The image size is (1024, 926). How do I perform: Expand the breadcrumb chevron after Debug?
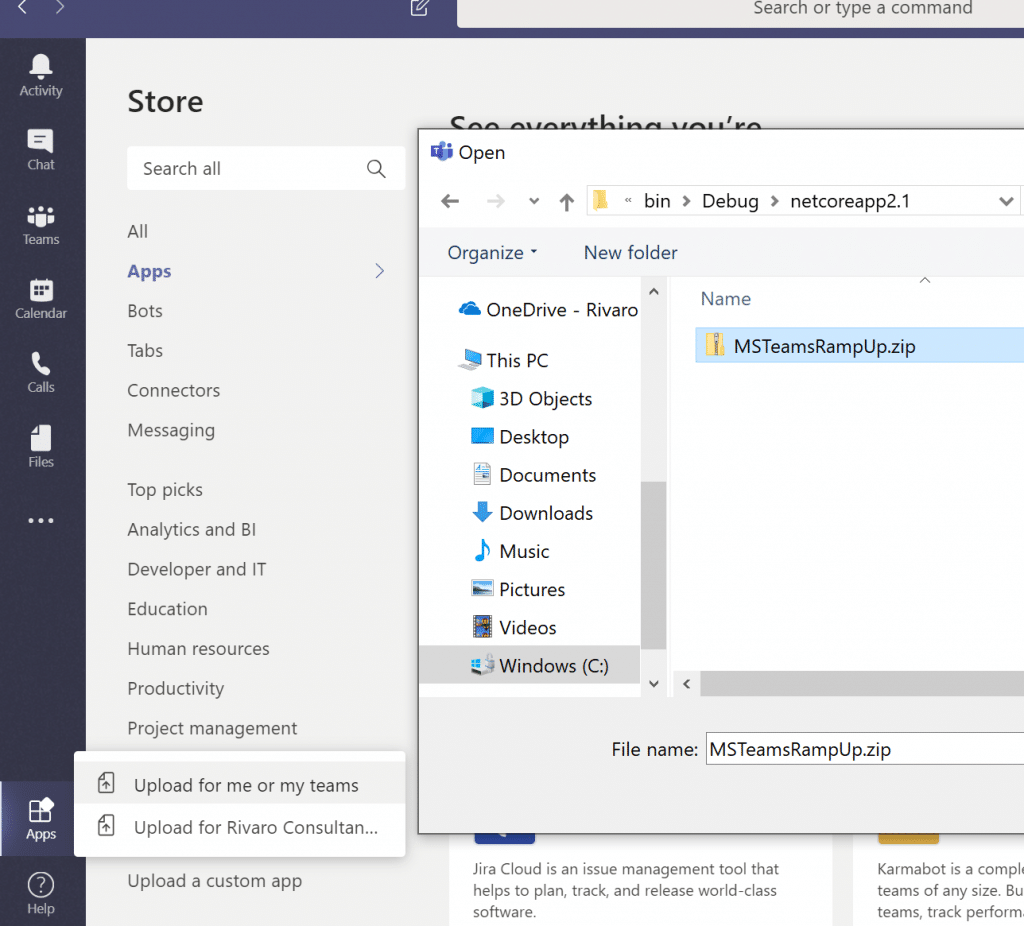[774, 201]
